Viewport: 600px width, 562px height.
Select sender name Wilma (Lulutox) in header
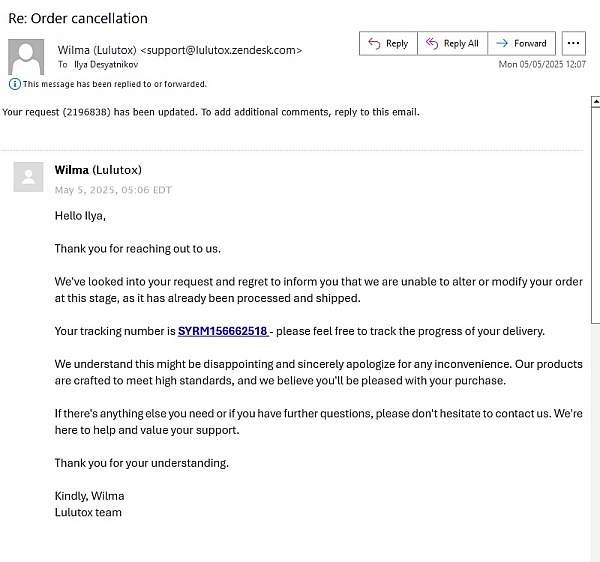pos(97,50)
